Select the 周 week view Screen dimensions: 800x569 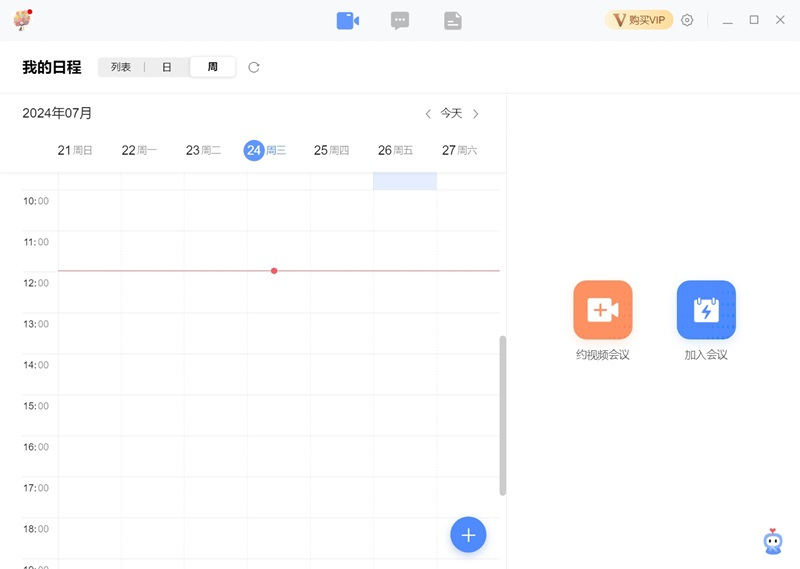coord(213,67)
